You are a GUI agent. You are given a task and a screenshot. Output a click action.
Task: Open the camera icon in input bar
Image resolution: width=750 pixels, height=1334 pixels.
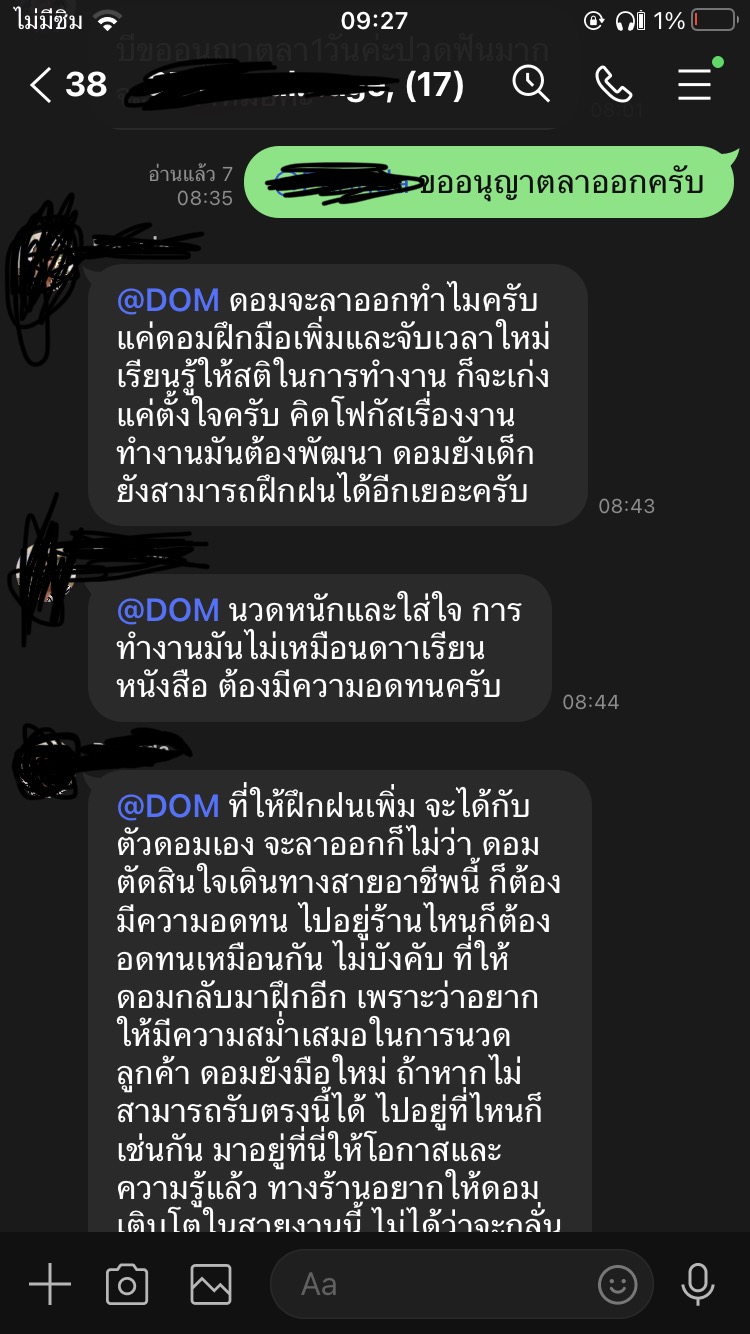coord(127,1284)
